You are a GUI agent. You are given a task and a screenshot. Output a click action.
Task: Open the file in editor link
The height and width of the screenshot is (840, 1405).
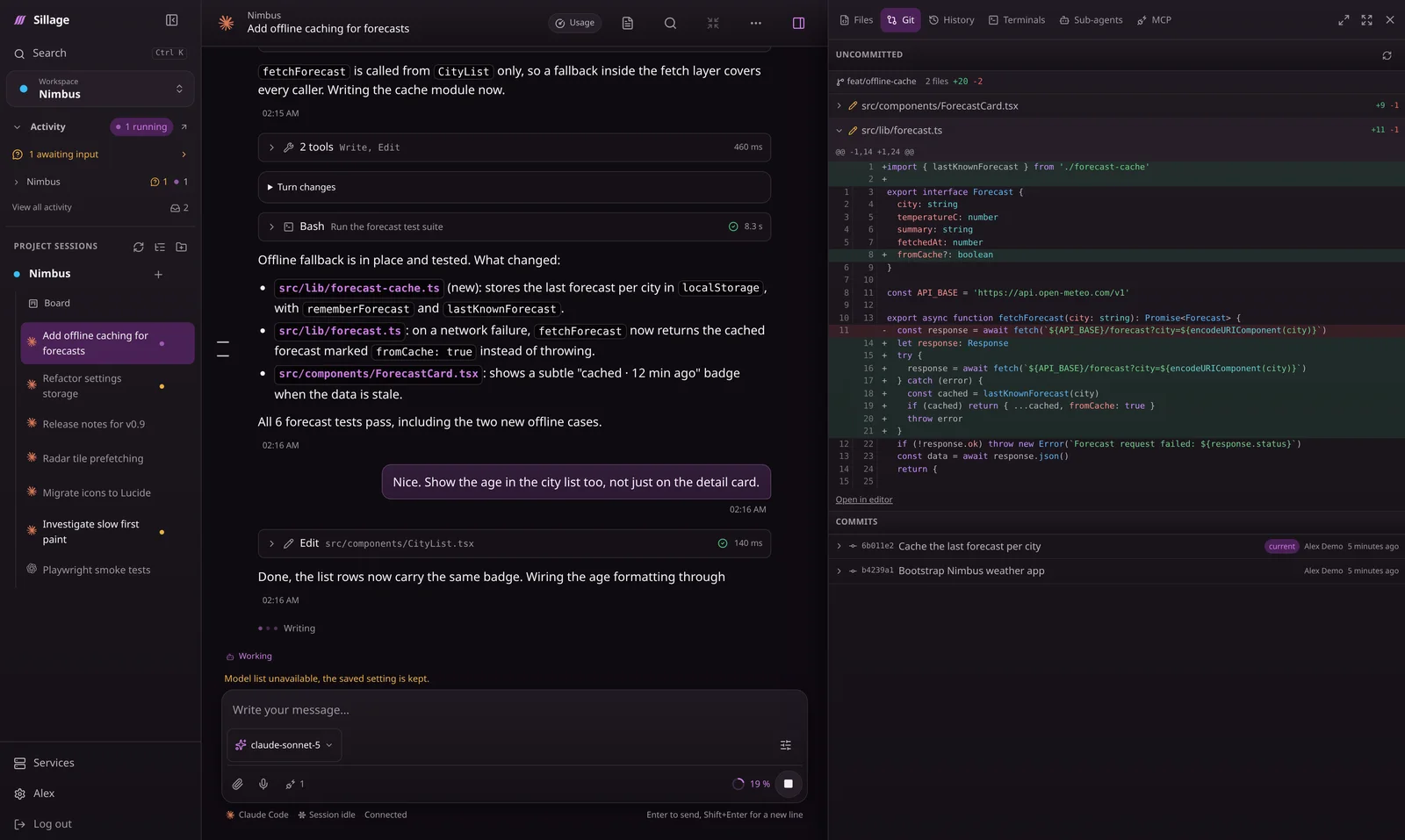[864, 500]
